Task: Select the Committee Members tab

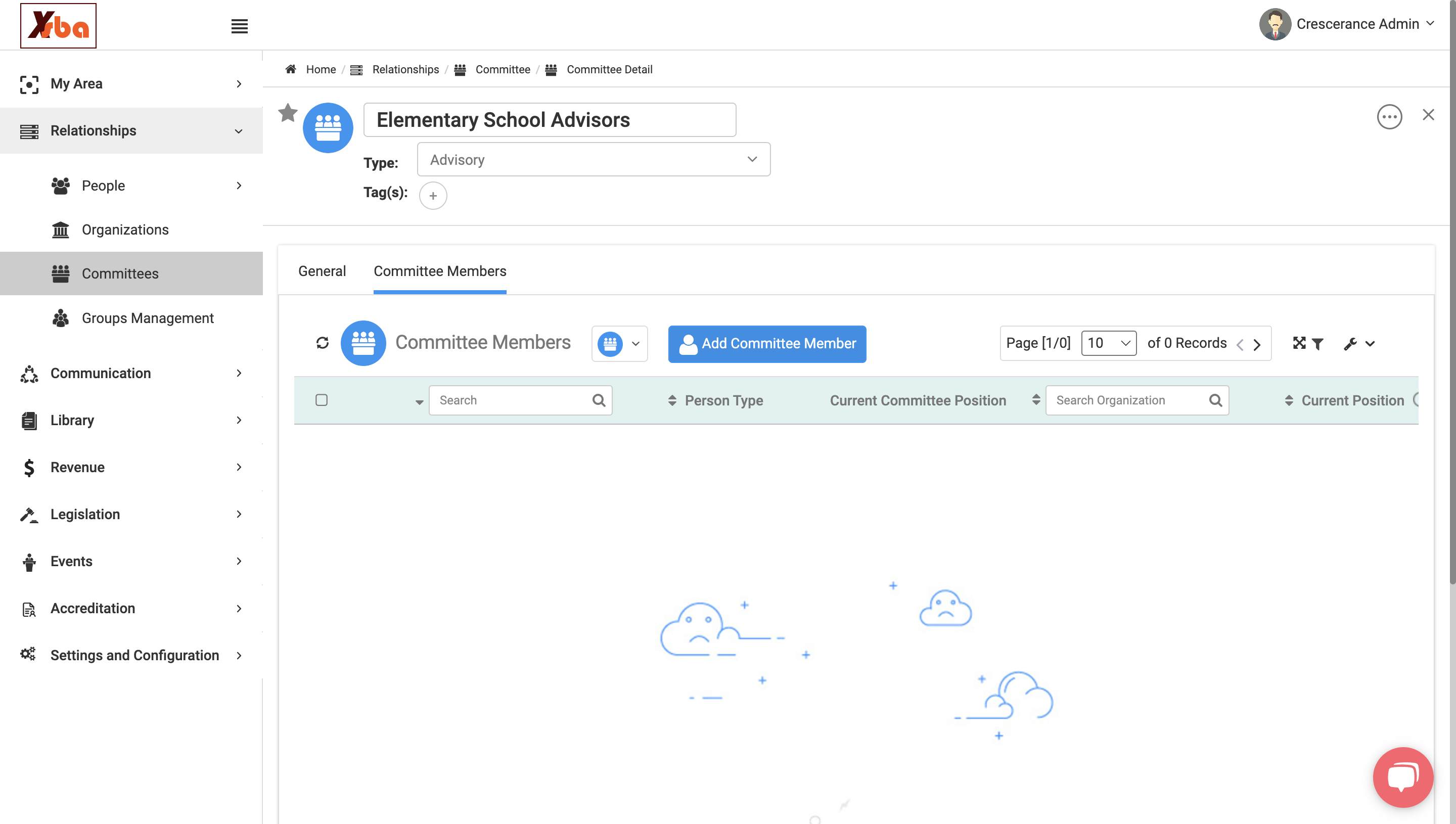Action: [440, 271]
